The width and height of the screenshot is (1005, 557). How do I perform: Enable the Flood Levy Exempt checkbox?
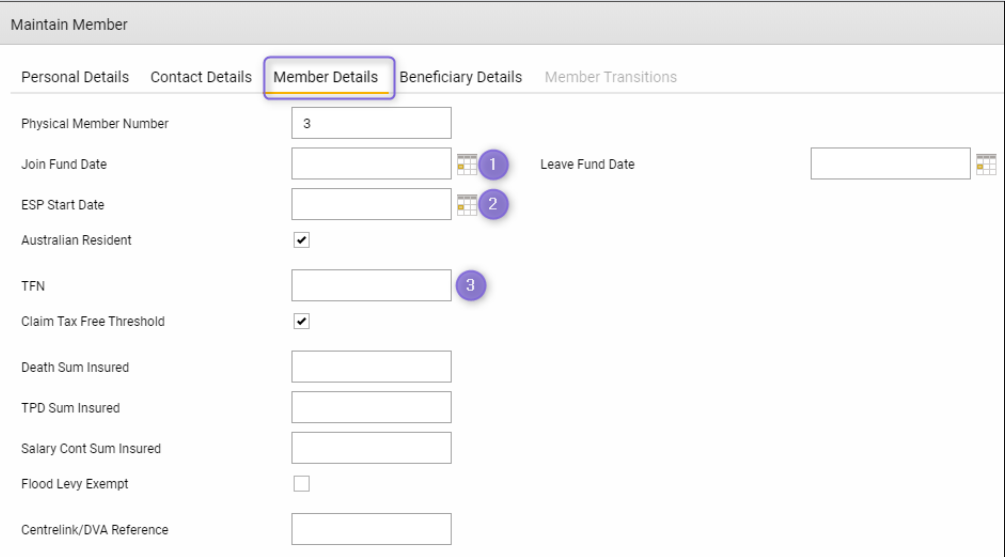click(x=301, y=483)
